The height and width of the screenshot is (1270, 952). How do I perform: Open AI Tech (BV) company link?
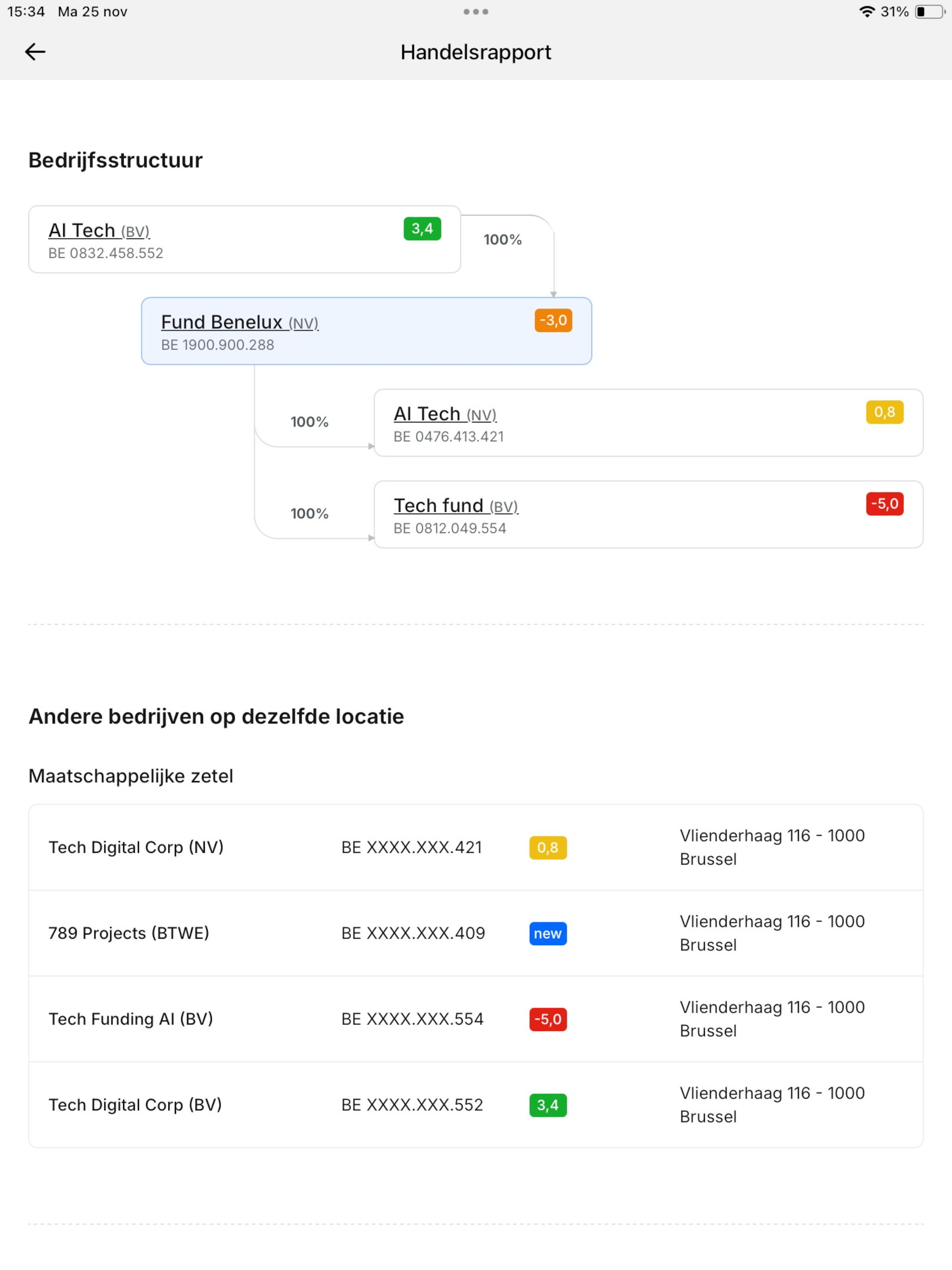(99, 230)
